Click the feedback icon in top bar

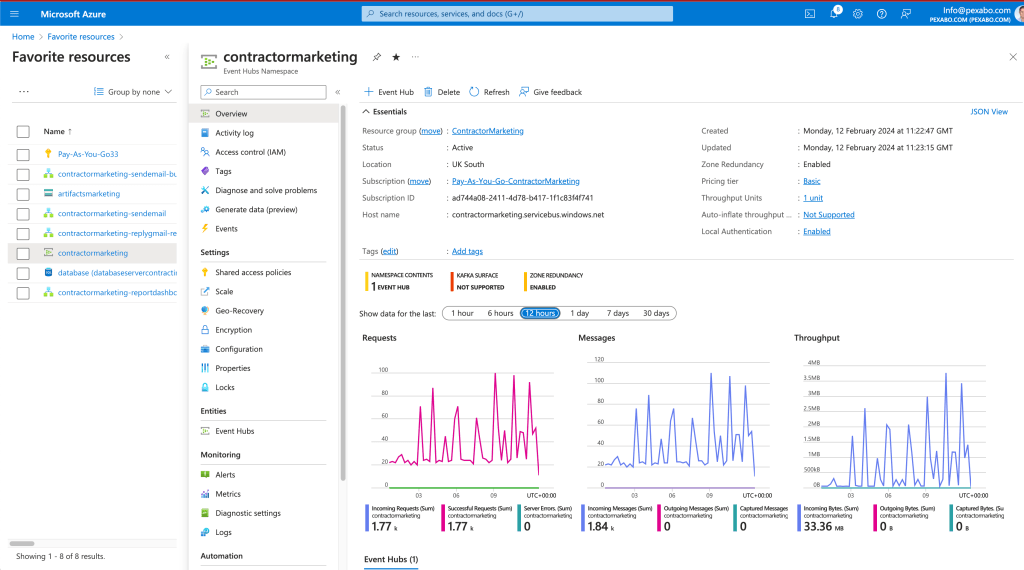(906, 14)
